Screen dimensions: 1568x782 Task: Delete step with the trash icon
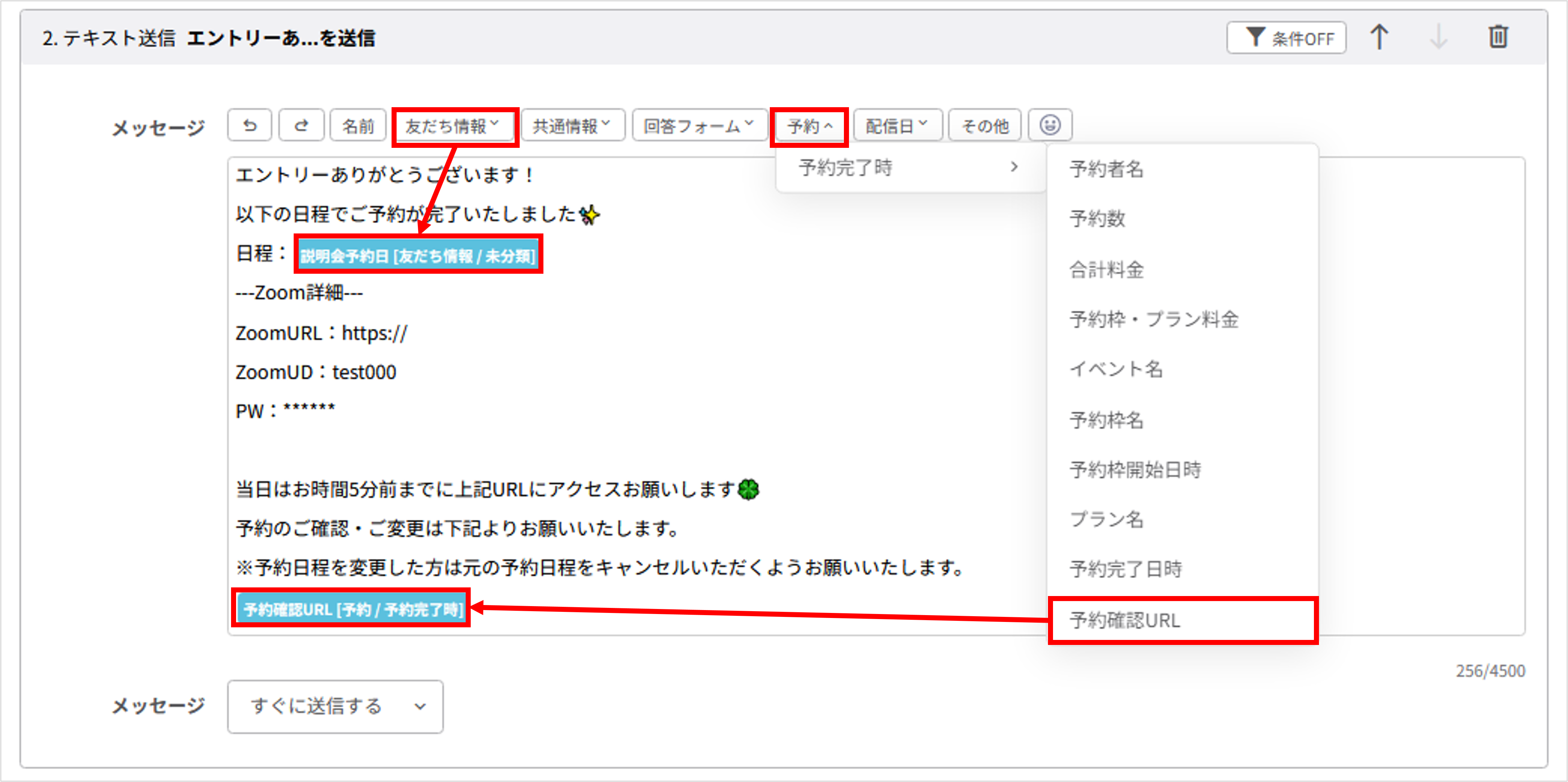[1498, 37]
